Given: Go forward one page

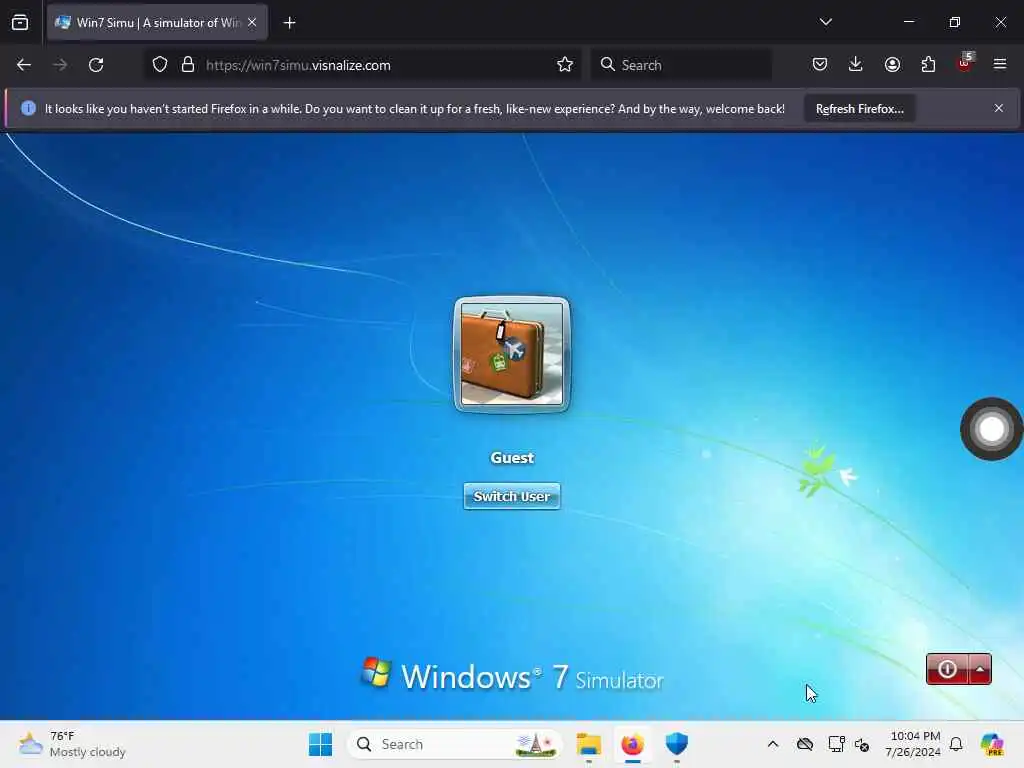Looking at the screenshot, I should (59, 65).
